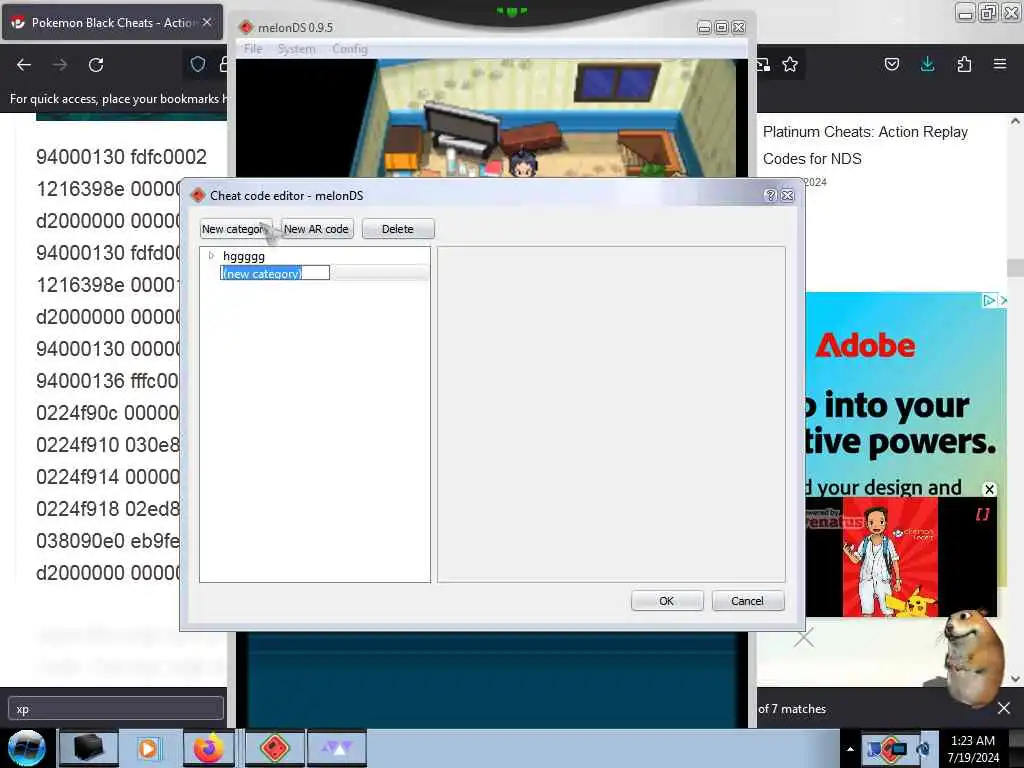Reload the Firefox page
1024x768 pixels.
point(96,65)
